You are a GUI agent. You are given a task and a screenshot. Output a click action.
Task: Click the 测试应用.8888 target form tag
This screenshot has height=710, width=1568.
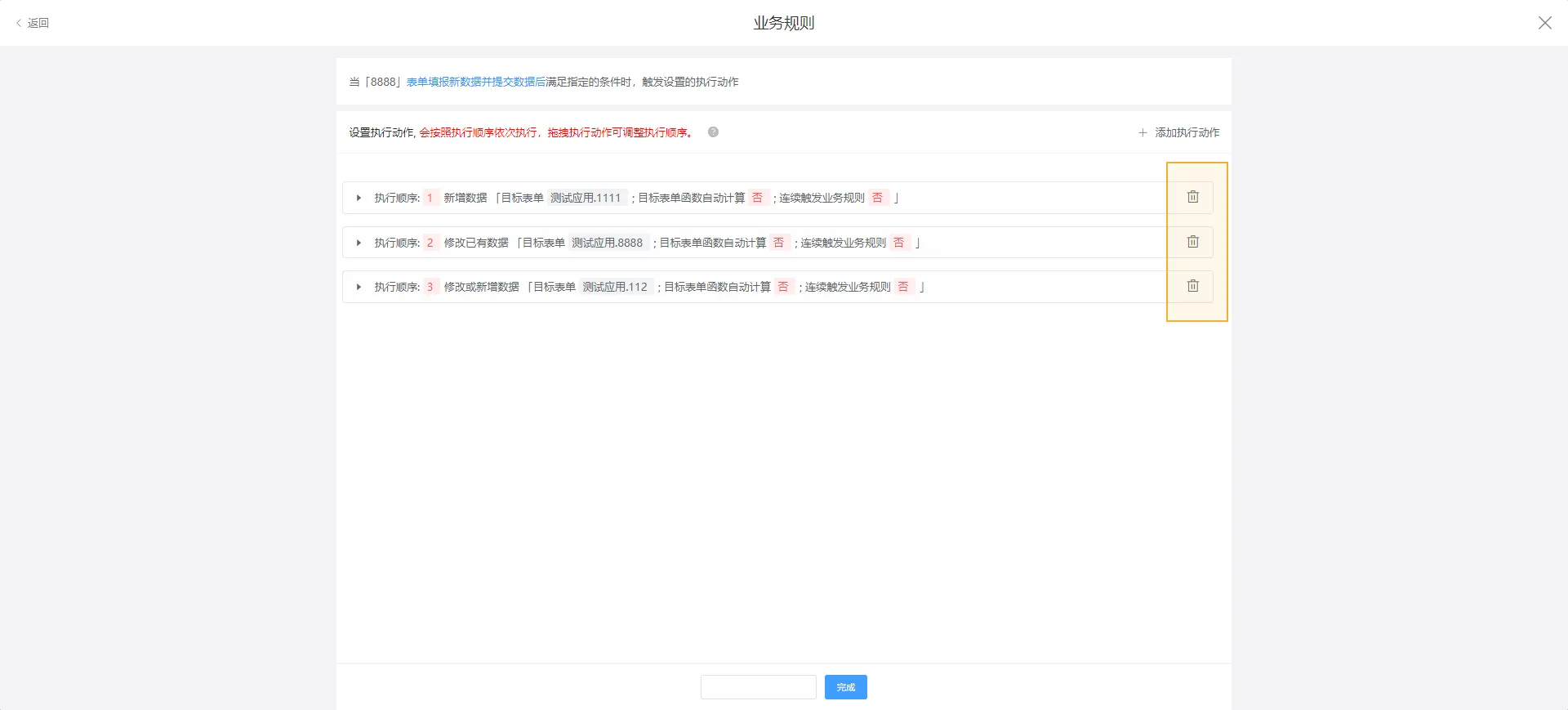607,243
